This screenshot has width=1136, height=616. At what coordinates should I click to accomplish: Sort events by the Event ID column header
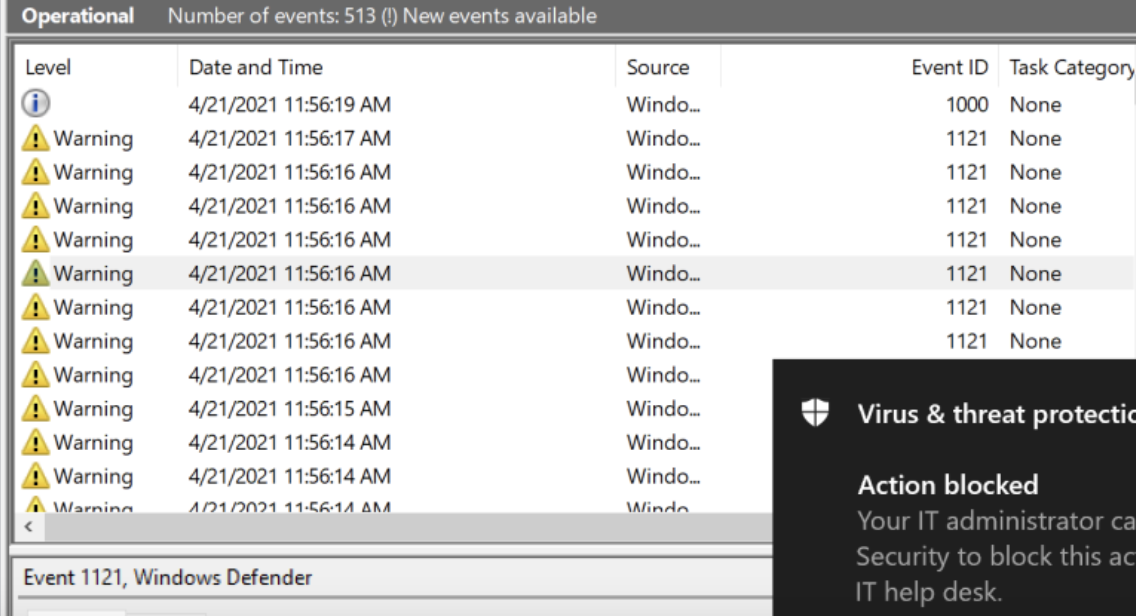(x=949, y=68)
